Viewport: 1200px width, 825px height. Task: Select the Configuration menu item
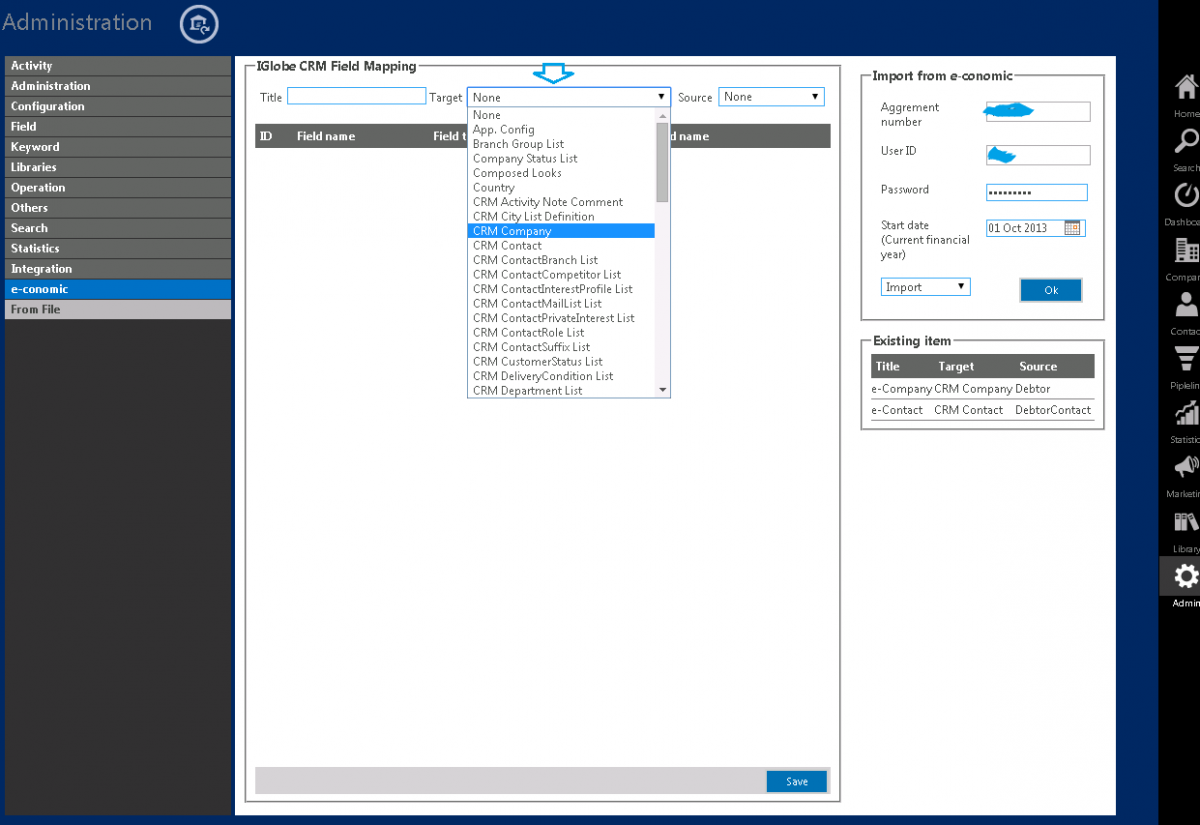118,106
